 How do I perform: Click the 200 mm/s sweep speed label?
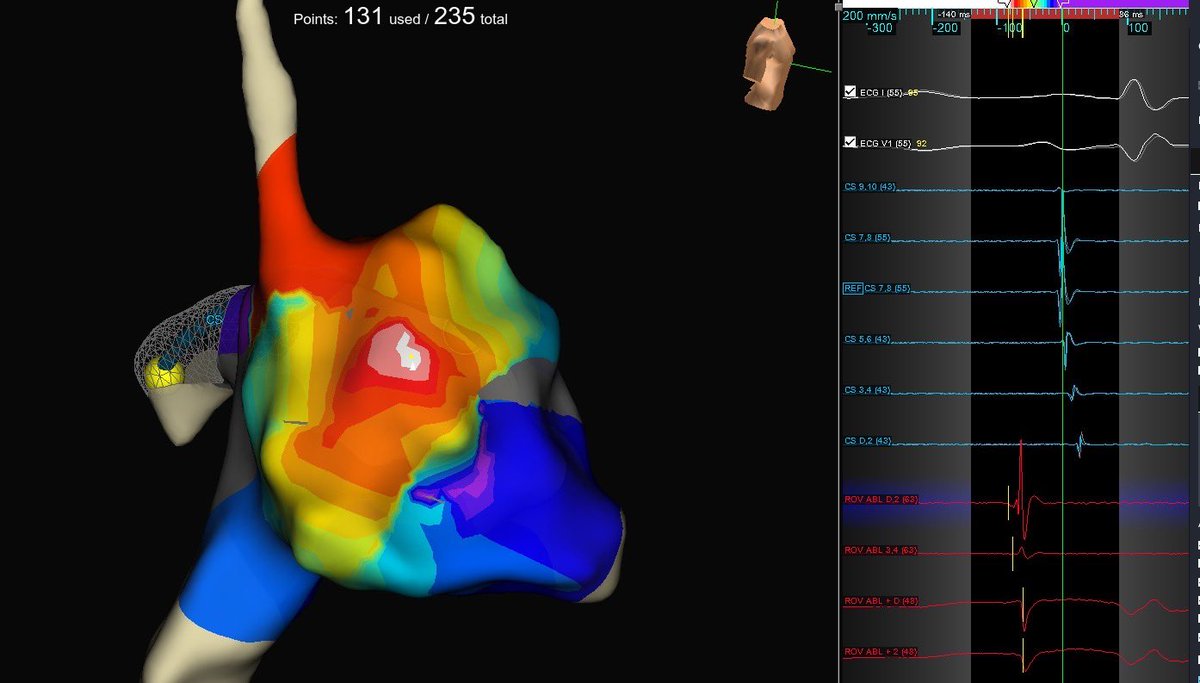click(x=868, y=16)
